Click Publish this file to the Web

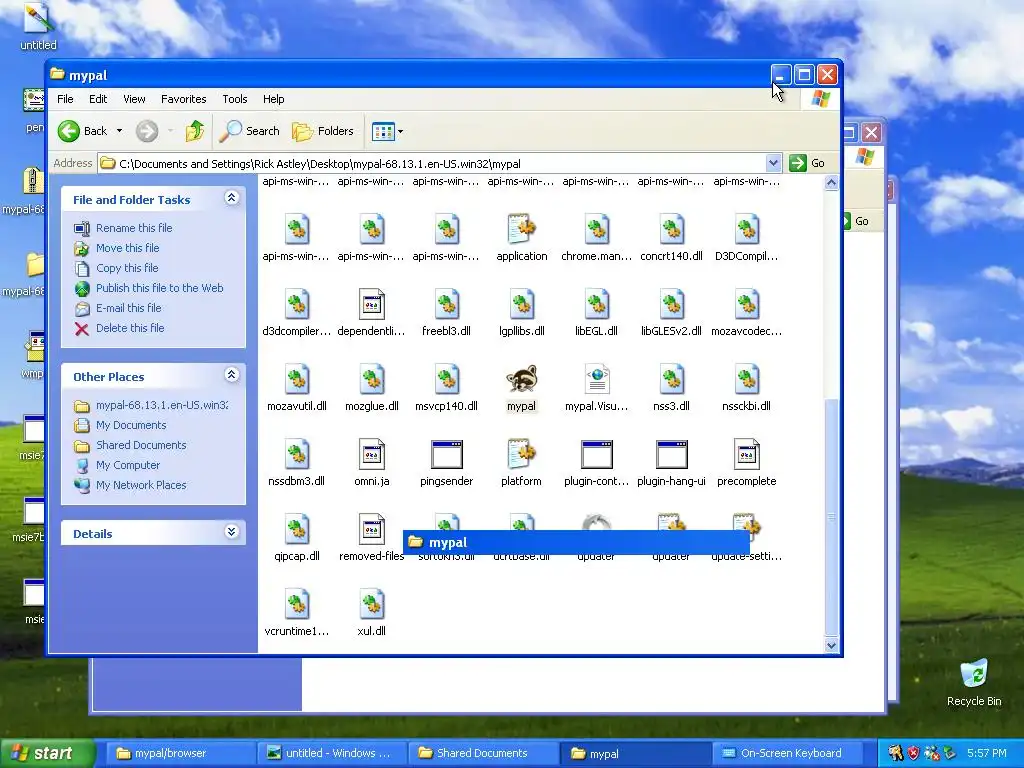pyautogui.click(x=159, y=288)
